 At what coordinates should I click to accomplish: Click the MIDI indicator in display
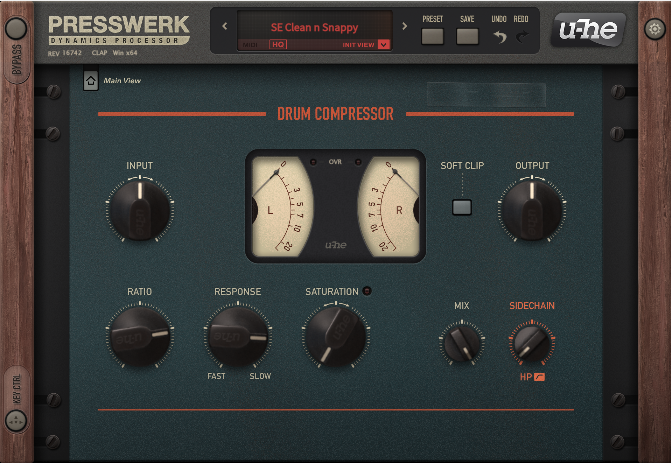pyautogui.click(x=250, y=45)
